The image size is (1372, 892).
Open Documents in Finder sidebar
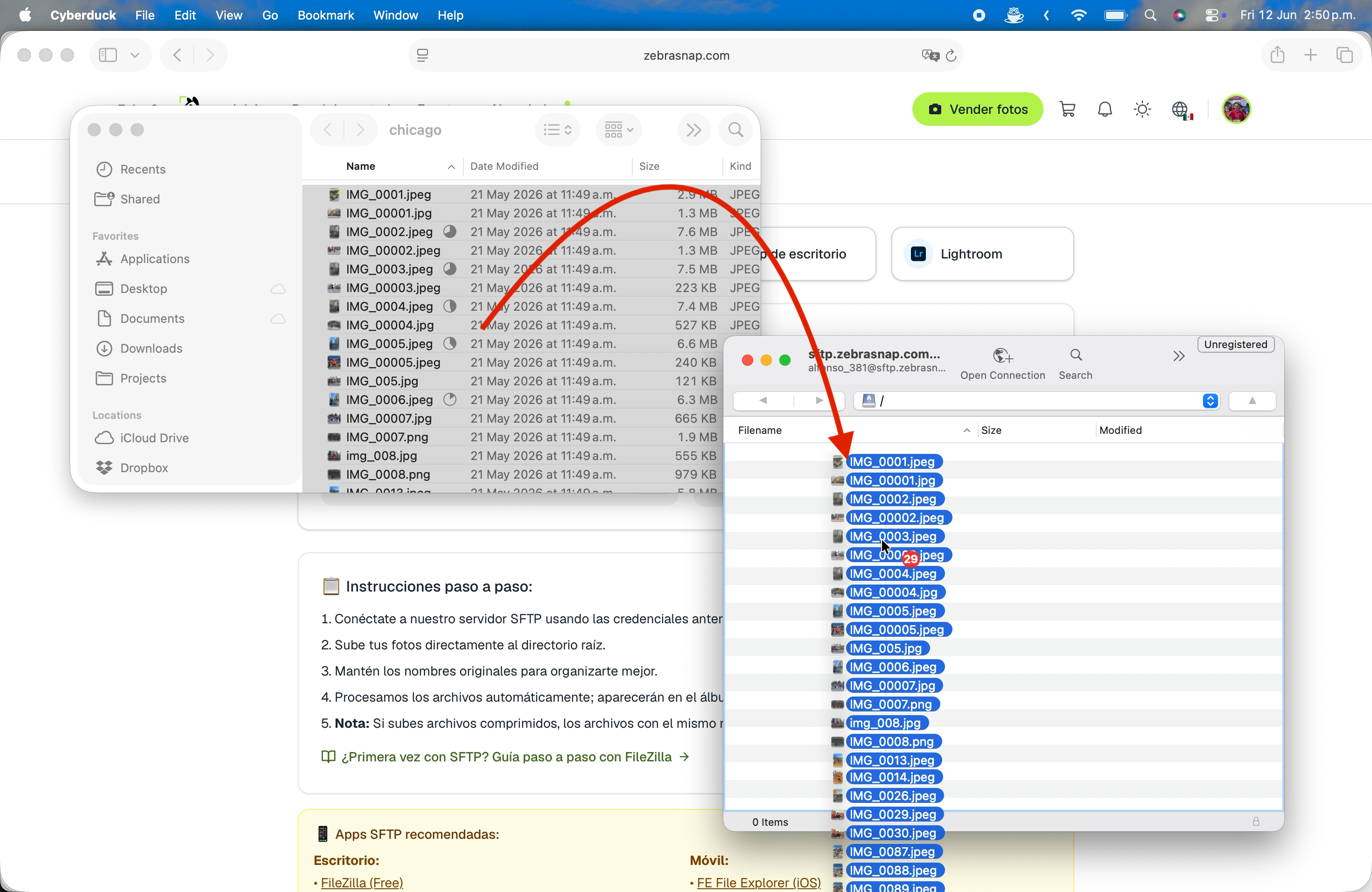pos(152,319)
